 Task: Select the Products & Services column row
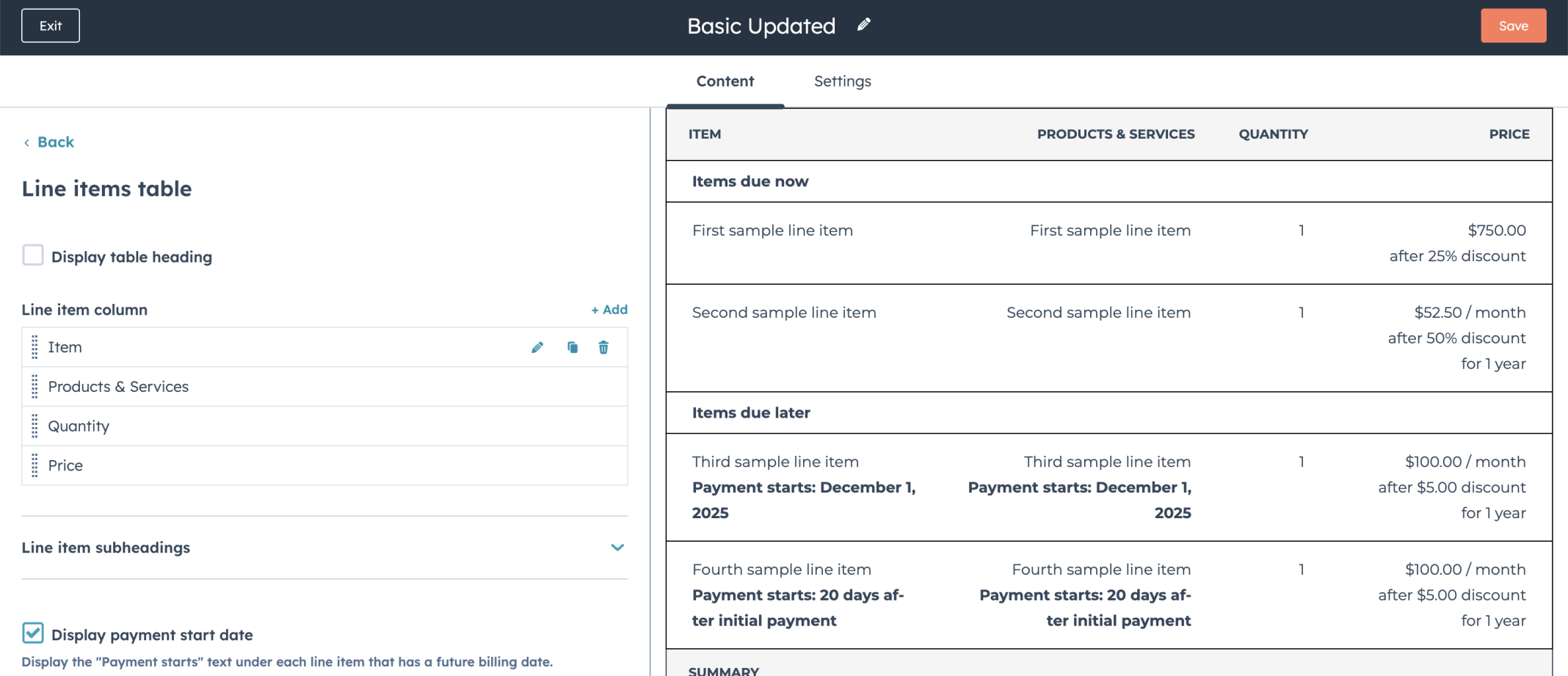click(324, 387)
